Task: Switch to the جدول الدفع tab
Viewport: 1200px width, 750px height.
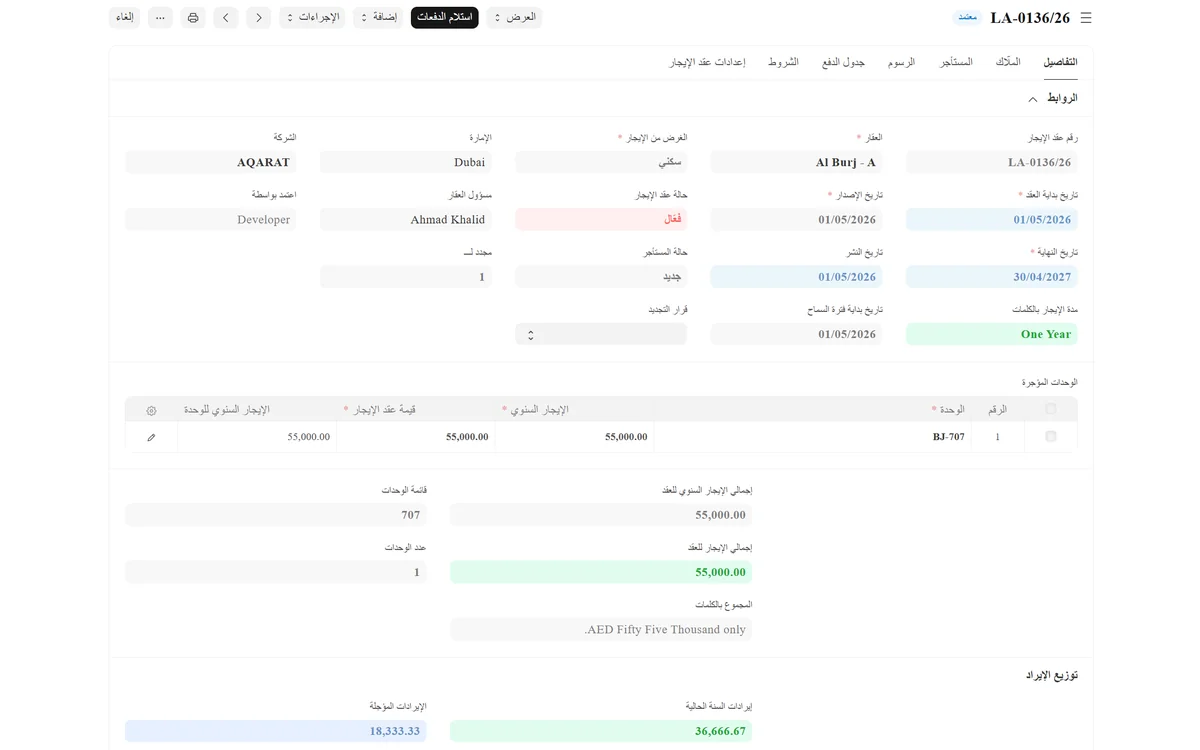Action: pyautogui.click(x=843, y=62)
